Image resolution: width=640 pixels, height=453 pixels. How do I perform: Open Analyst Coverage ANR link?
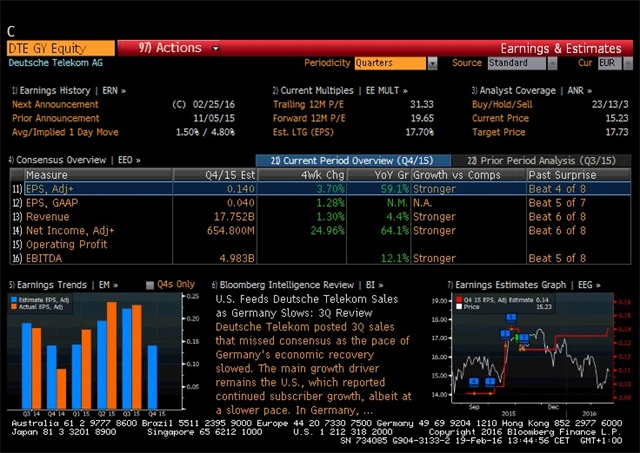(x=532, y=91)
